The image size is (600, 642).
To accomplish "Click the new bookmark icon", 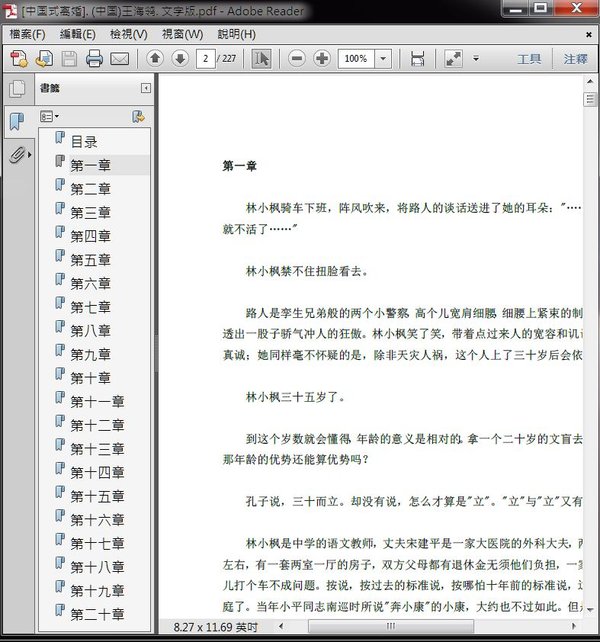I will point(138,117).
